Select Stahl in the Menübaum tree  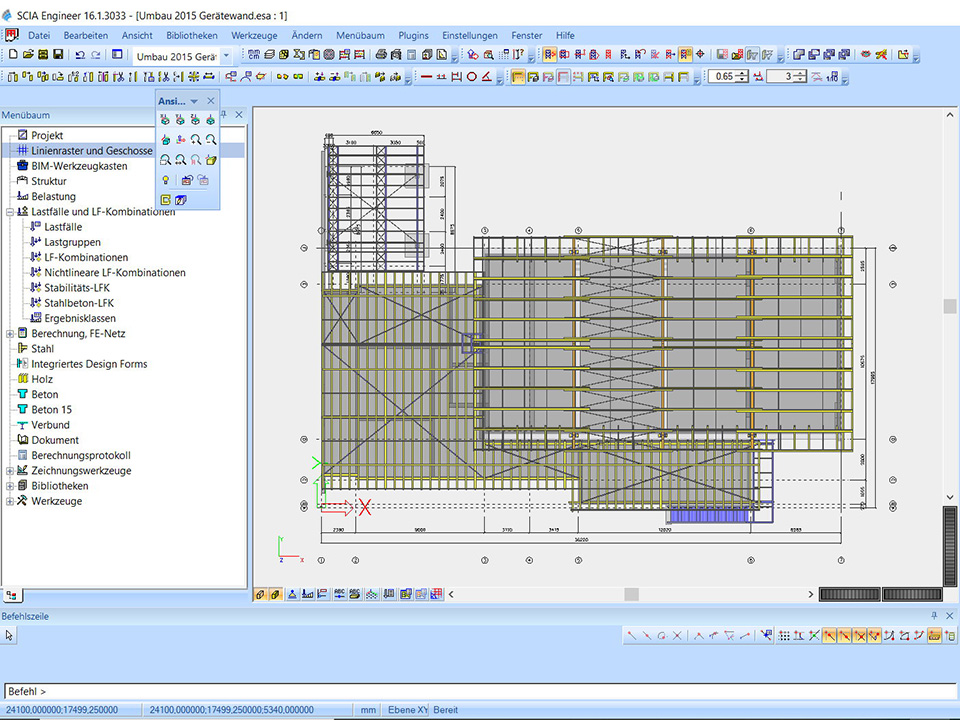point(42,349)
